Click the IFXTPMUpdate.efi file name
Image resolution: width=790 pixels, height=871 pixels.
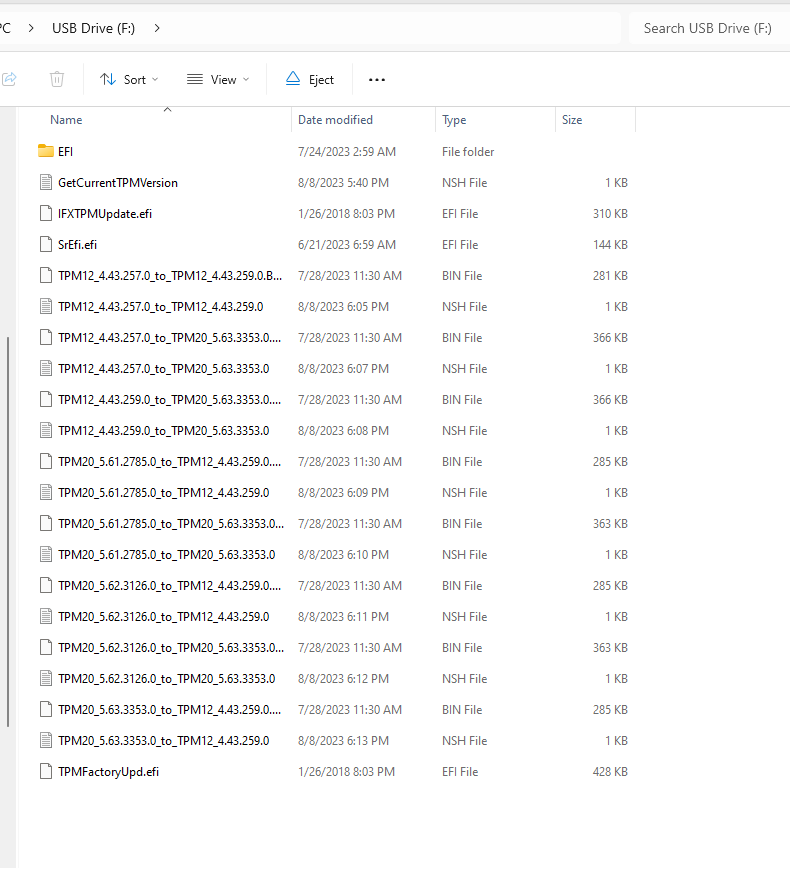pos(105,214)
